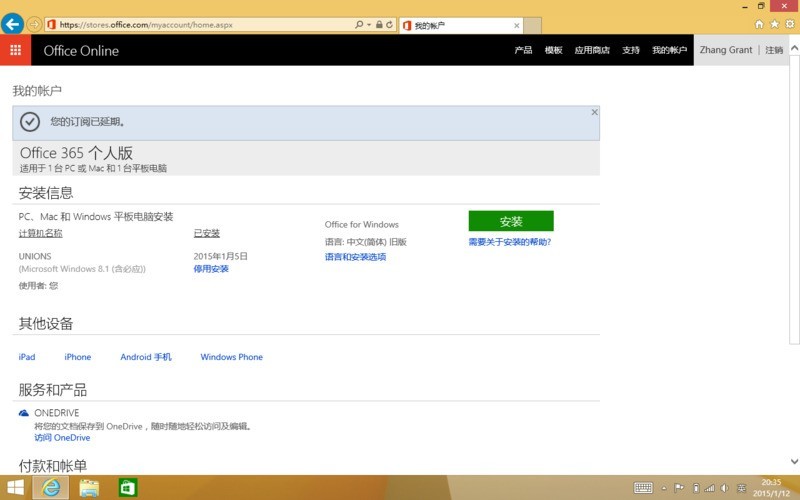Open the iPhone device link

pyautogui.click(x=78, y=357)
